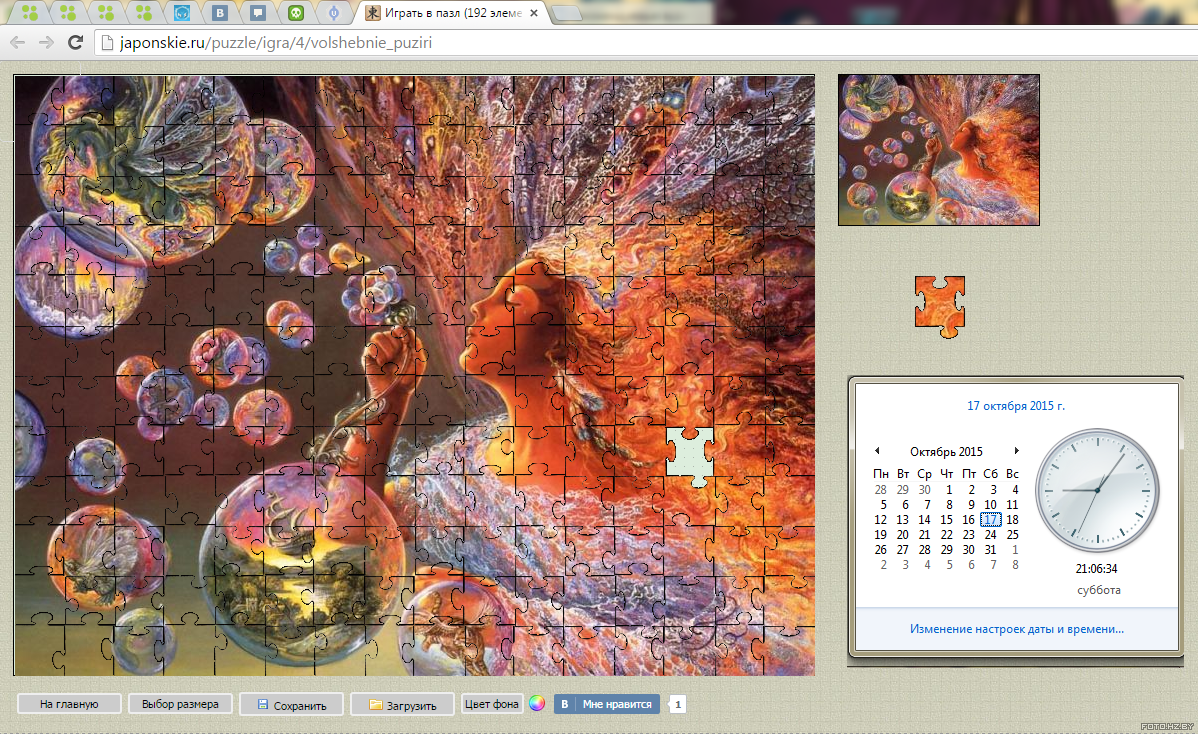Viewport: 1198px width, 734px height.
Task: Select date 20 in the calendar
Action: coord(902,535)
